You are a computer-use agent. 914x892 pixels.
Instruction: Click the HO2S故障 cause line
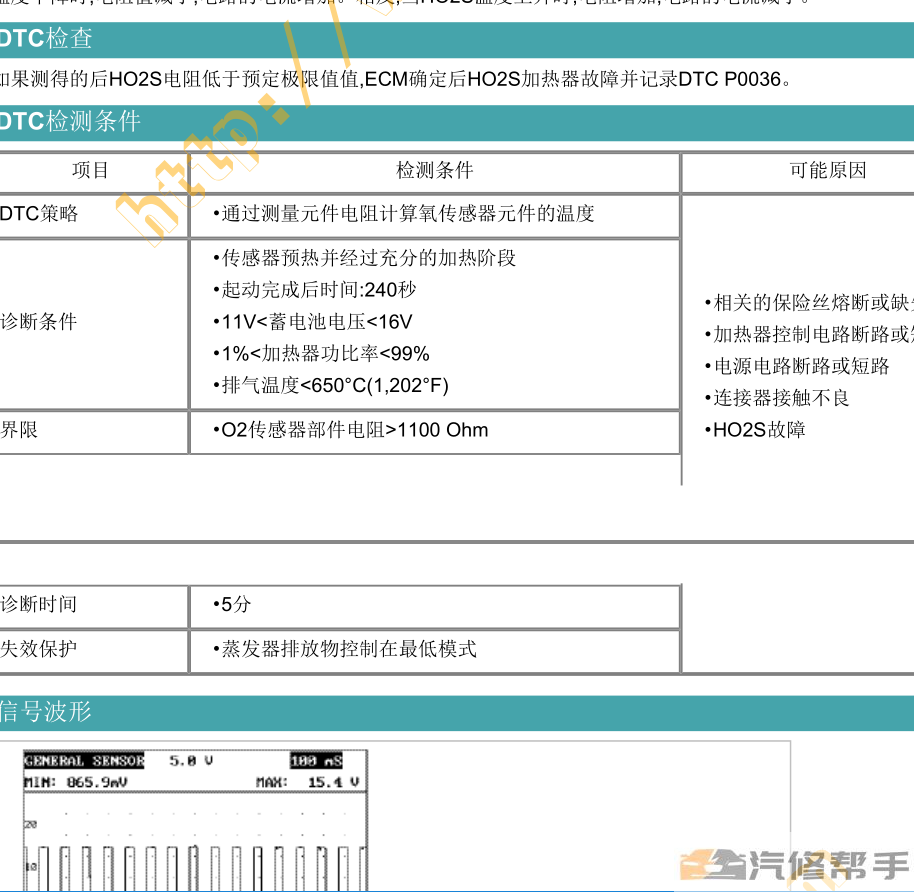tap(755, 430)
